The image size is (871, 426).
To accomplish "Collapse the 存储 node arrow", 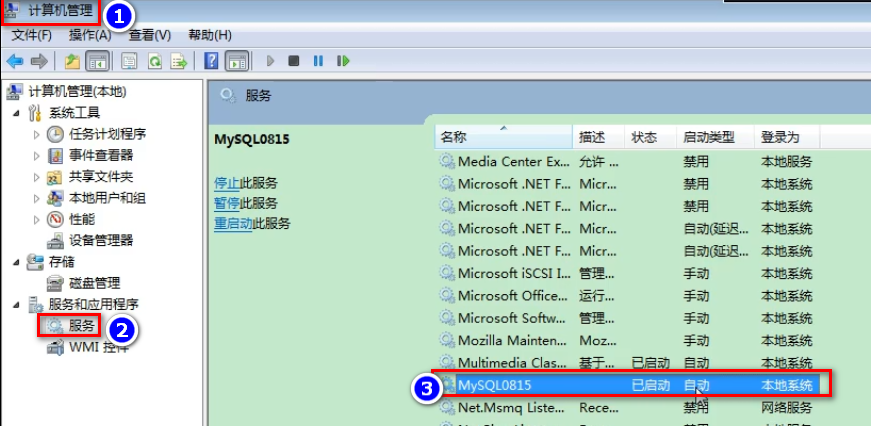I will pos(16,262).
